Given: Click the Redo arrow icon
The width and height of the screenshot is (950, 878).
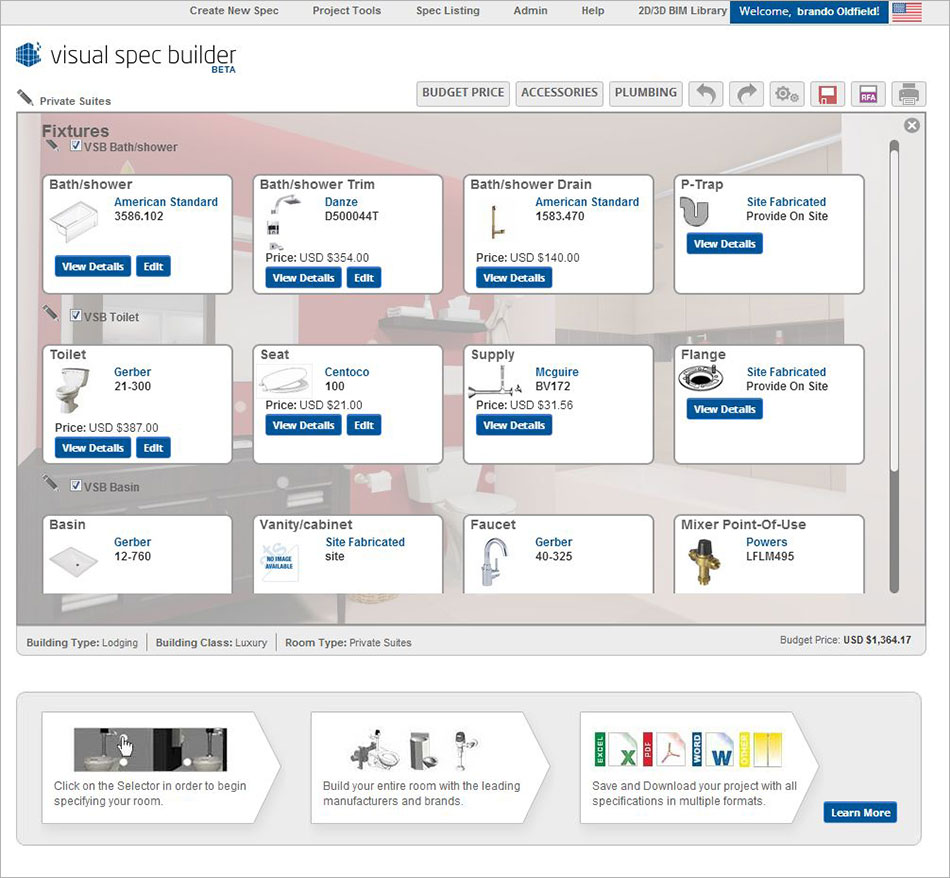Looking at the screenshot, I should coord(747,93).
